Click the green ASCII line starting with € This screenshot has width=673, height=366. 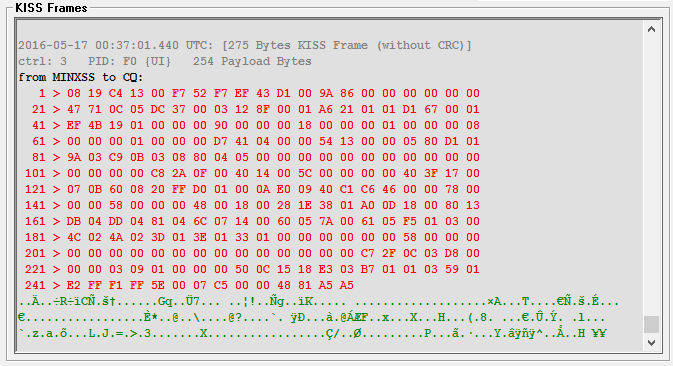[312, 318]
